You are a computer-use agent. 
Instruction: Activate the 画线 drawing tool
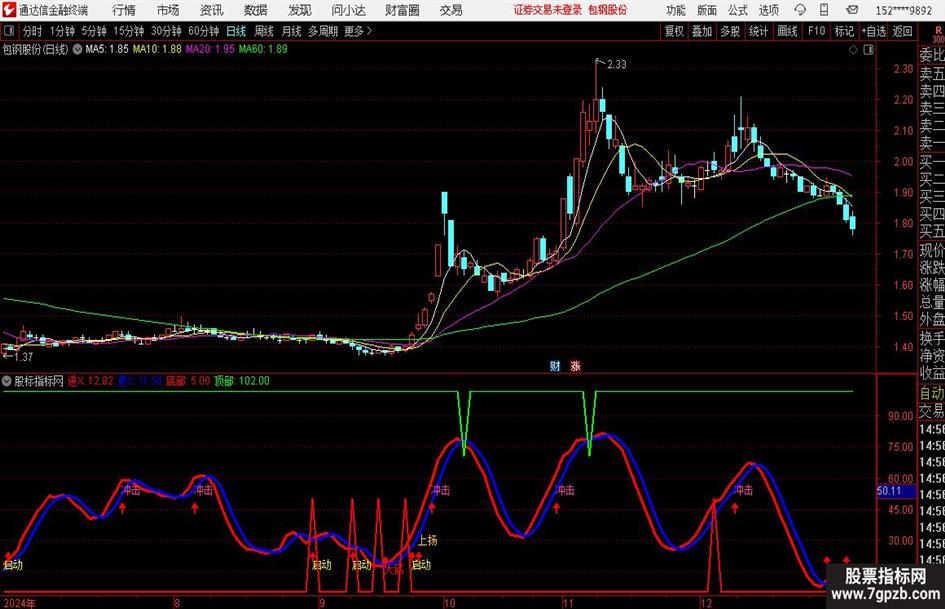point(787,31)
